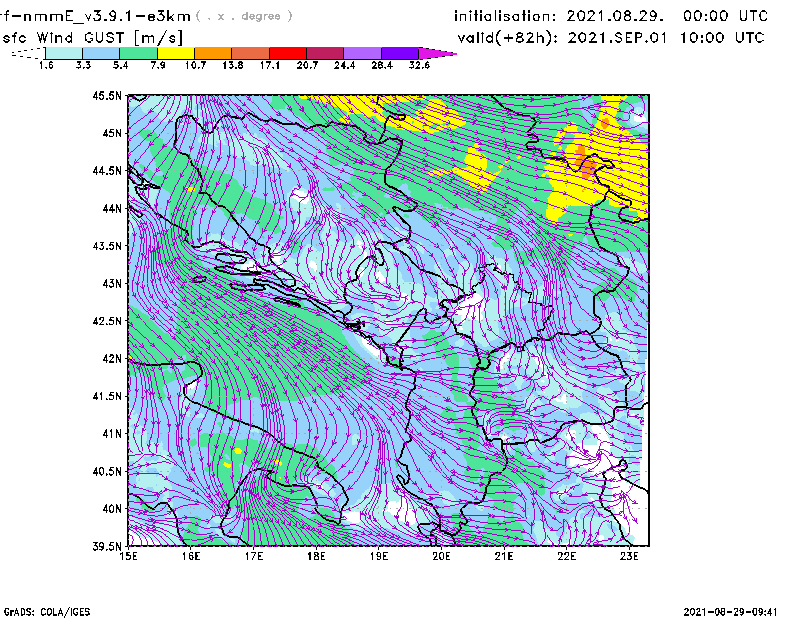Click the bright red legend swatch
This screenshot has width=800, height=618.
click(x=288, y=53)
